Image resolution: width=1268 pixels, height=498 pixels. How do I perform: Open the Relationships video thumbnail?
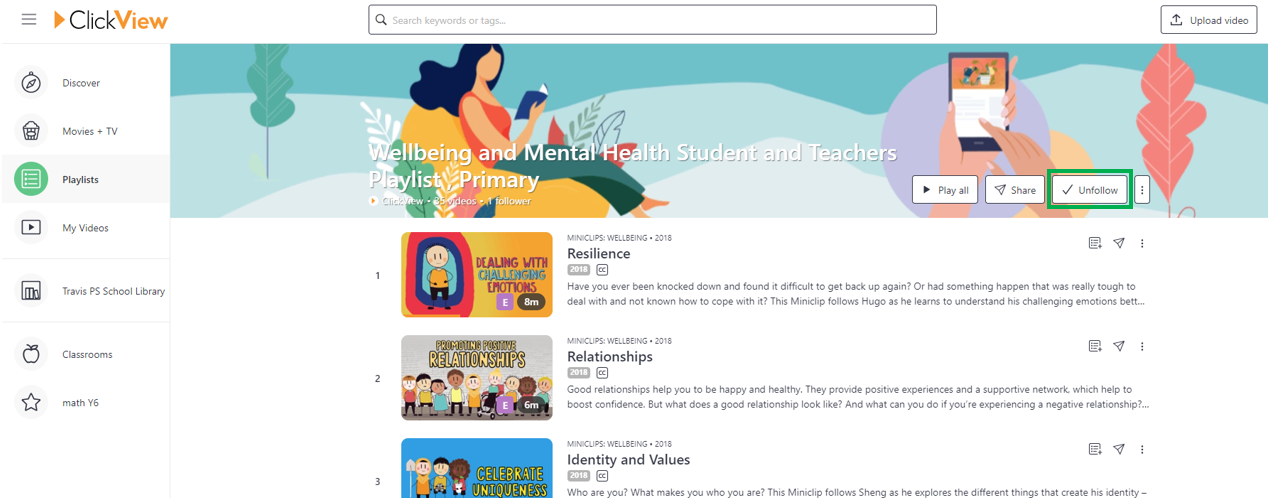(477, 378)
